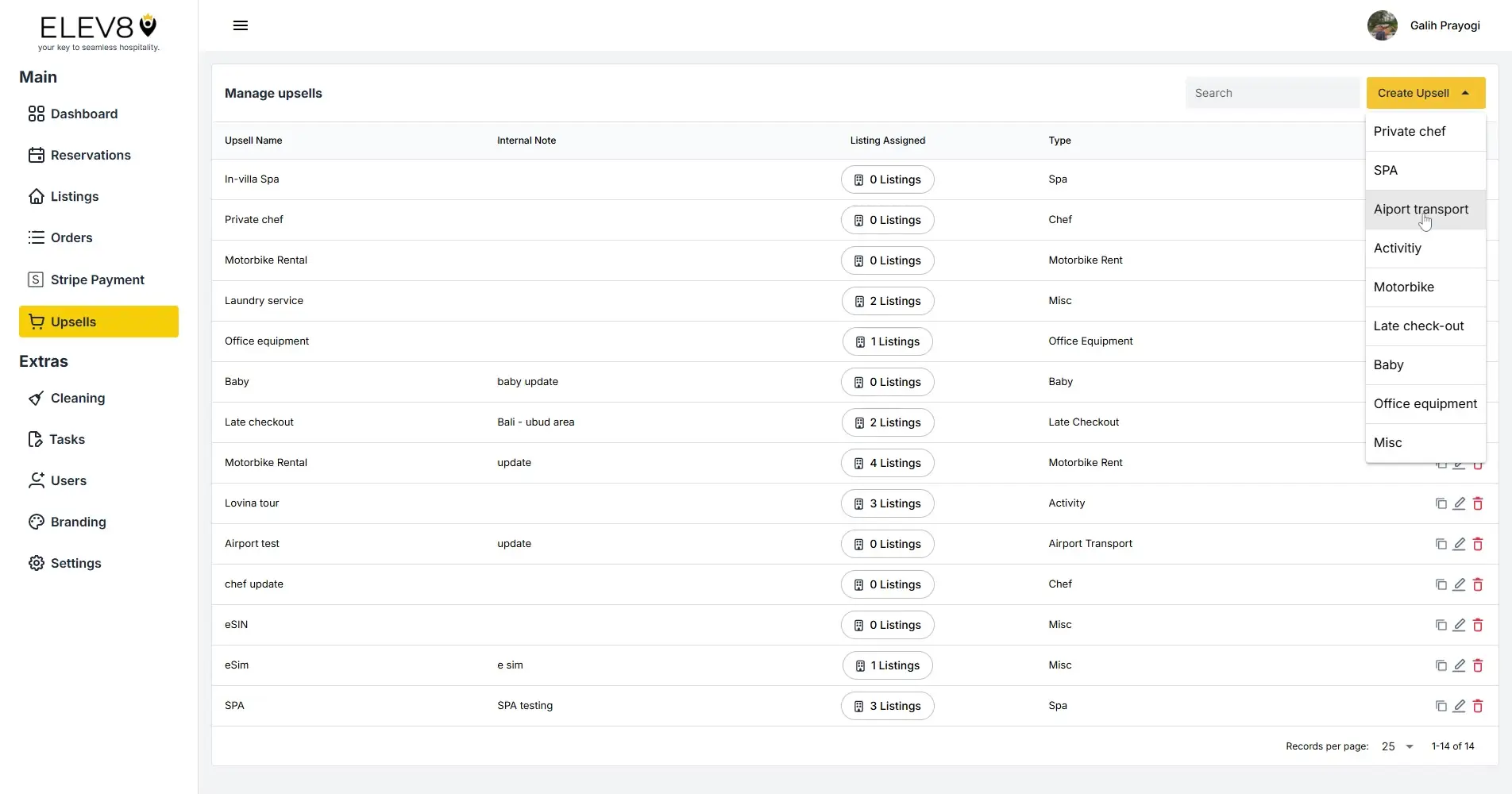Open the 2 Listings badge for Laundry service
The width and height of the screenshot is (1512, 794).
point(887,301)
